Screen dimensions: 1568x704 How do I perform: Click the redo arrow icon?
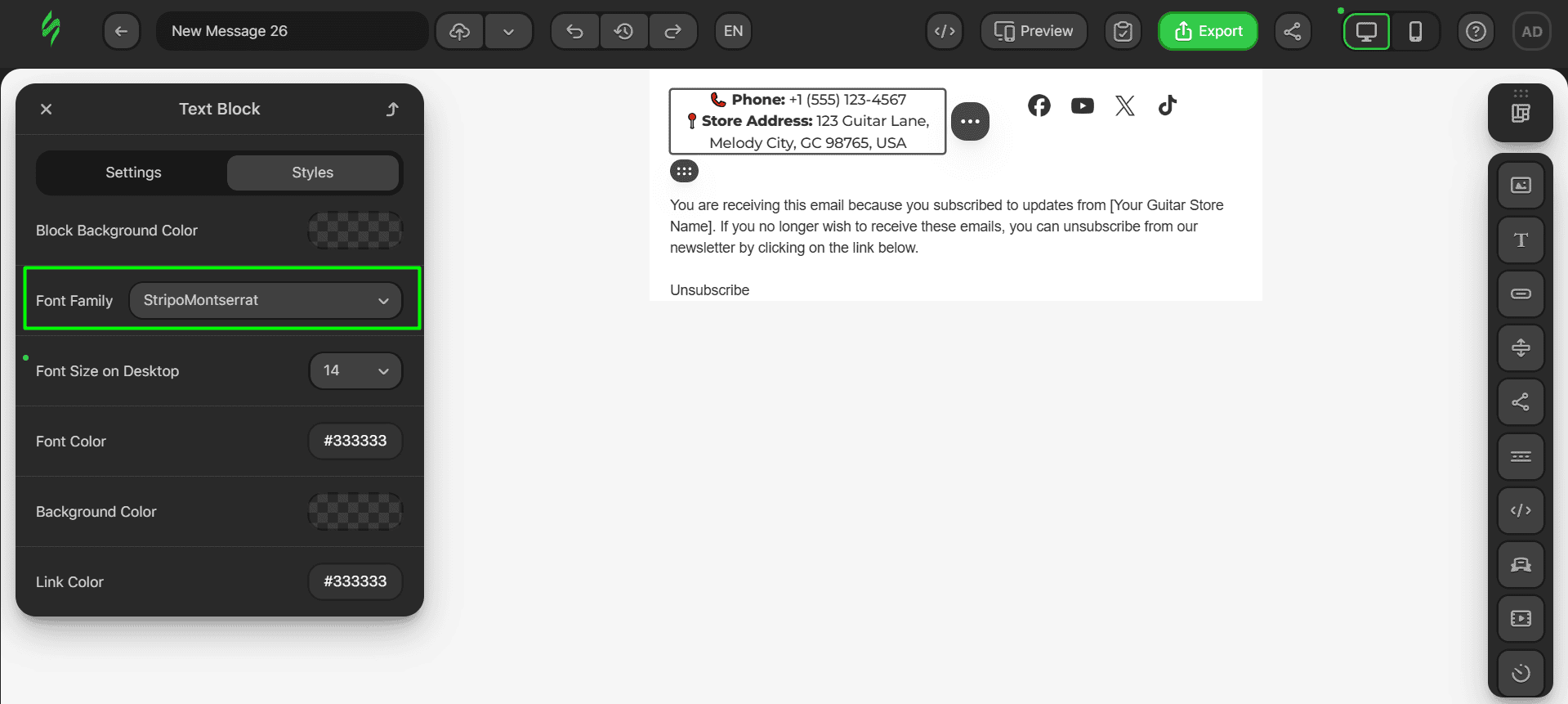[672, 31]
